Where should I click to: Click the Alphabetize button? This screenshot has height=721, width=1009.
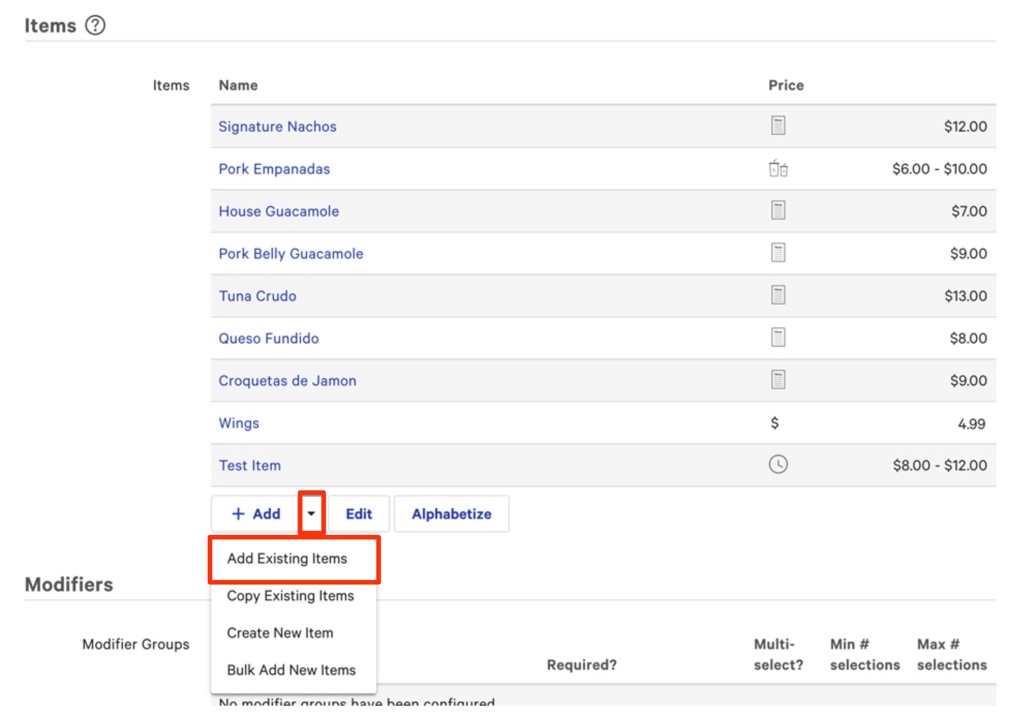tap(451, 514)
